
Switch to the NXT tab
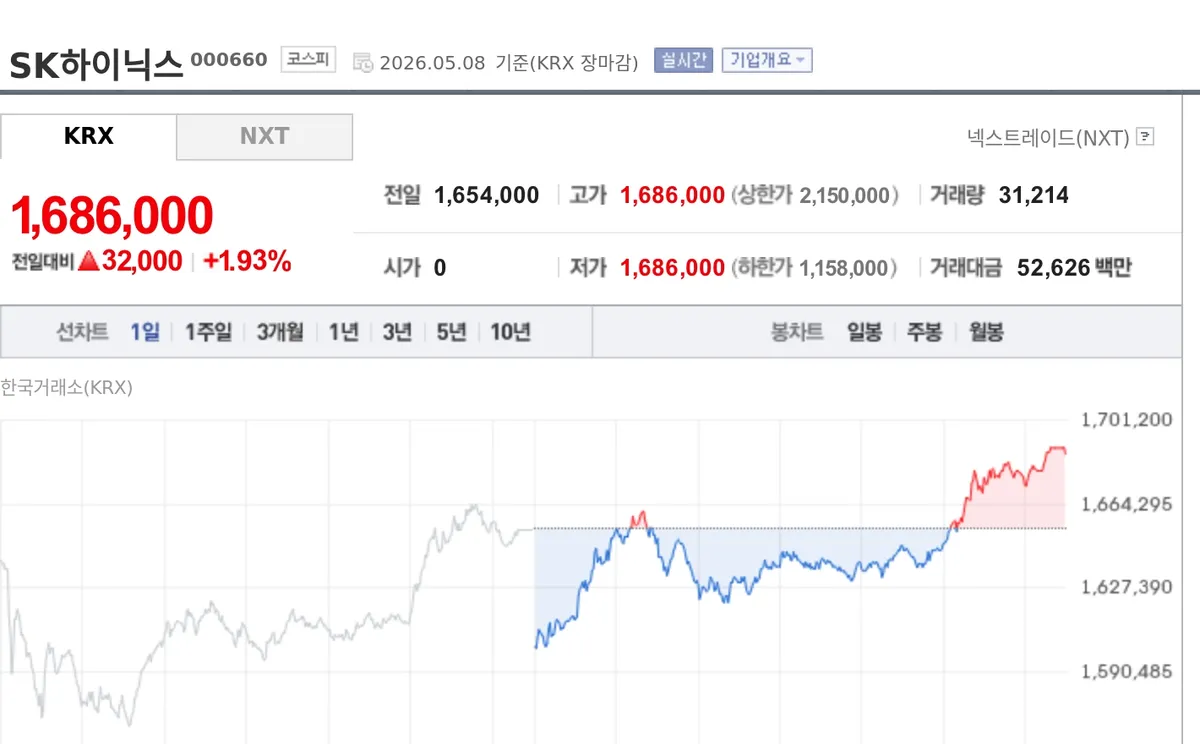[265, 136]
